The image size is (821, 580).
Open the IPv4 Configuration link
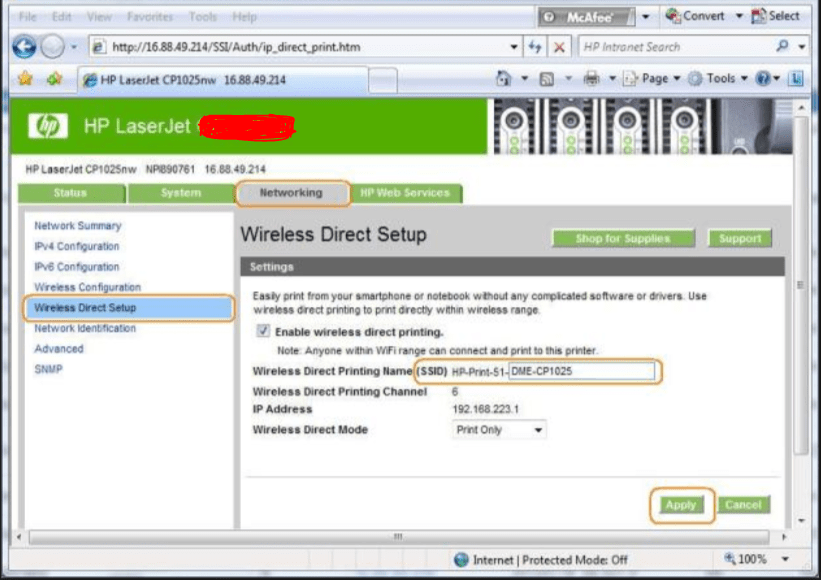tap(76, 246)
